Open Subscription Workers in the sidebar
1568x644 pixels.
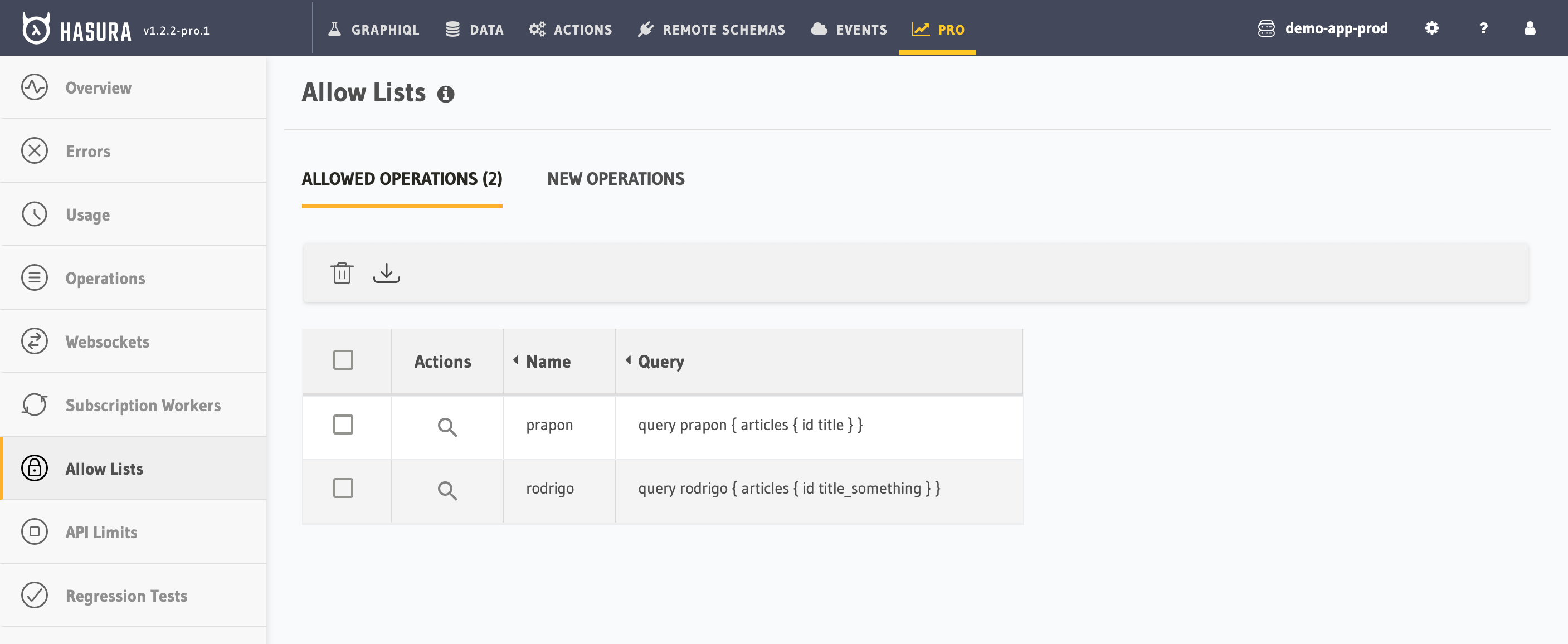[x=143, y=405]
